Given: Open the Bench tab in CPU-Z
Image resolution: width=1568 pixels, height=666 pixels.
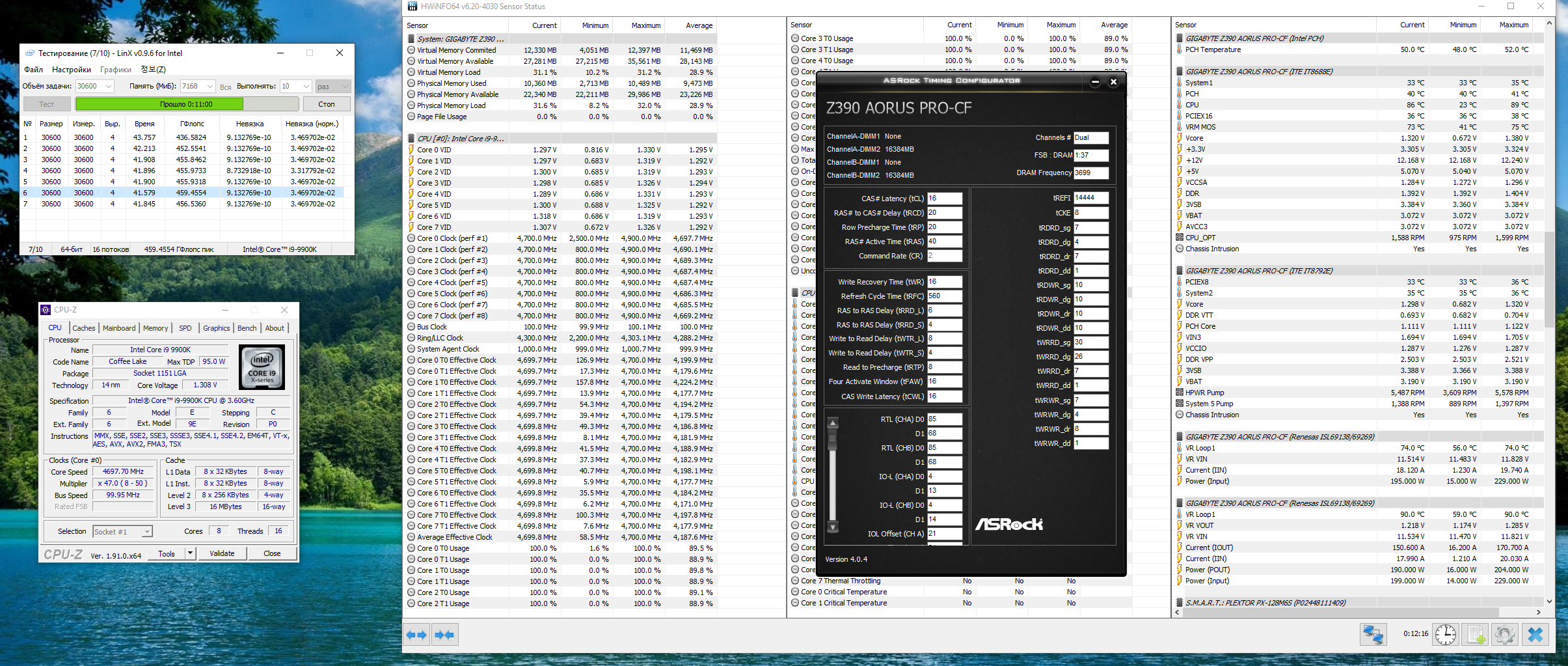Looking at the screenshot, I should (247, 328).
